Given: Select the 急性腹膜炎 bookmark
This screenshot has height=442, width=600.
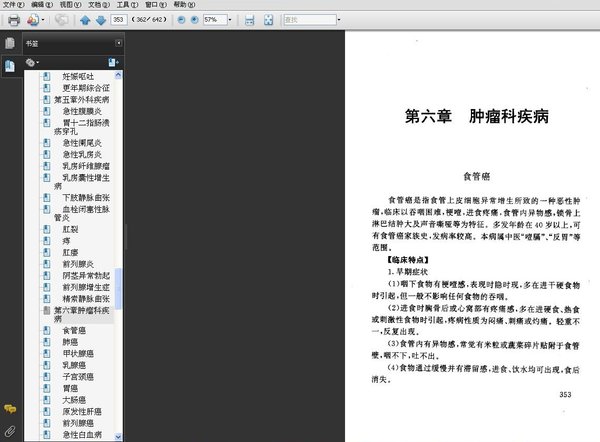Looking at the screenshot, I should pos(82,111).
